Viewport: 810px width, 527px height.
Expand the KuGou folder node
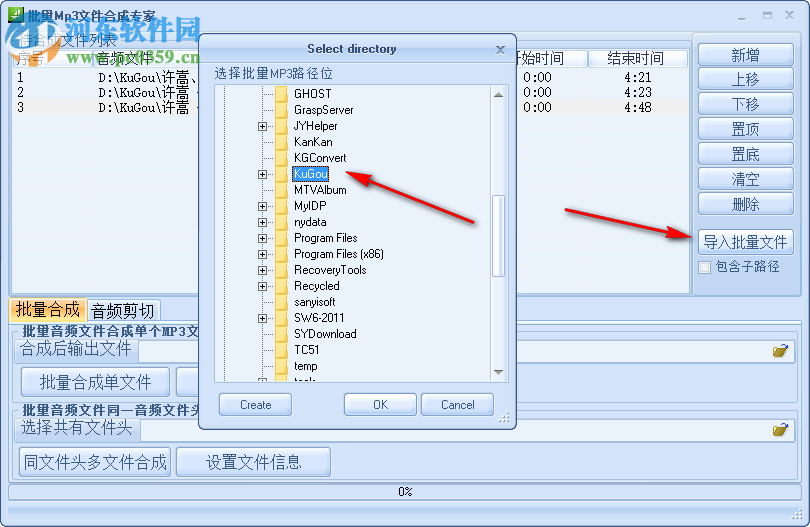[262, 174]
